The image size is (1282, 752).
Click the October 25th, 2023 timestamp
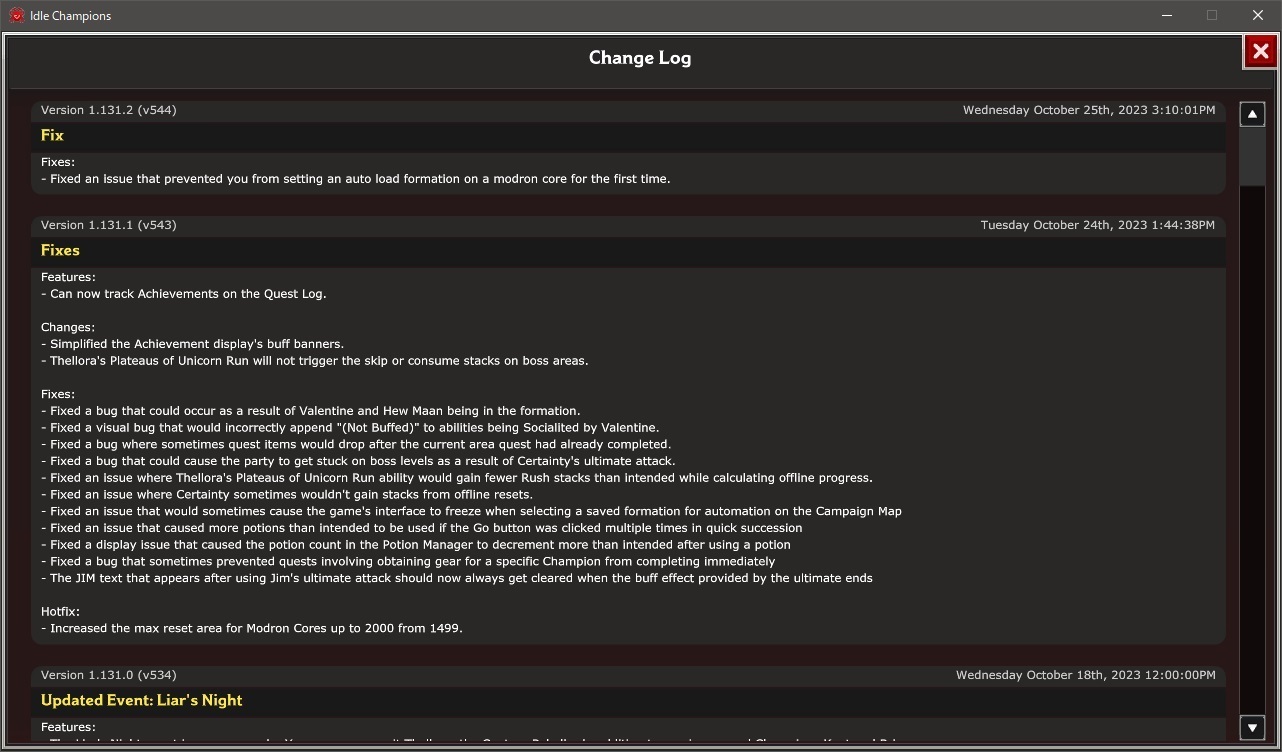pos(1089,110)
